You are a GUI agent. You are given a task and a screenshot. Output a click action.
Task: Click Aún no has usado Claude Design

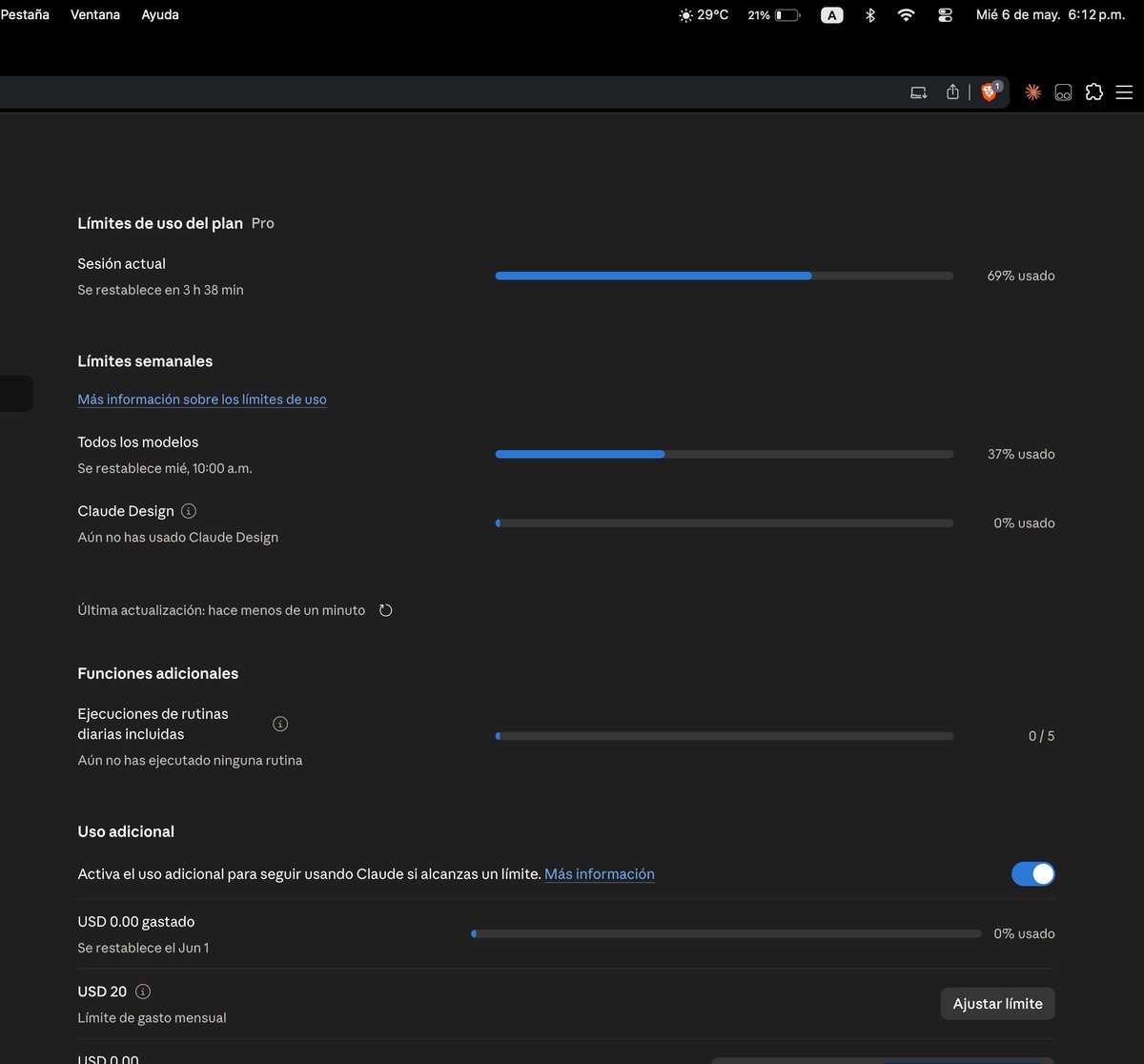(x=178, y=538)
